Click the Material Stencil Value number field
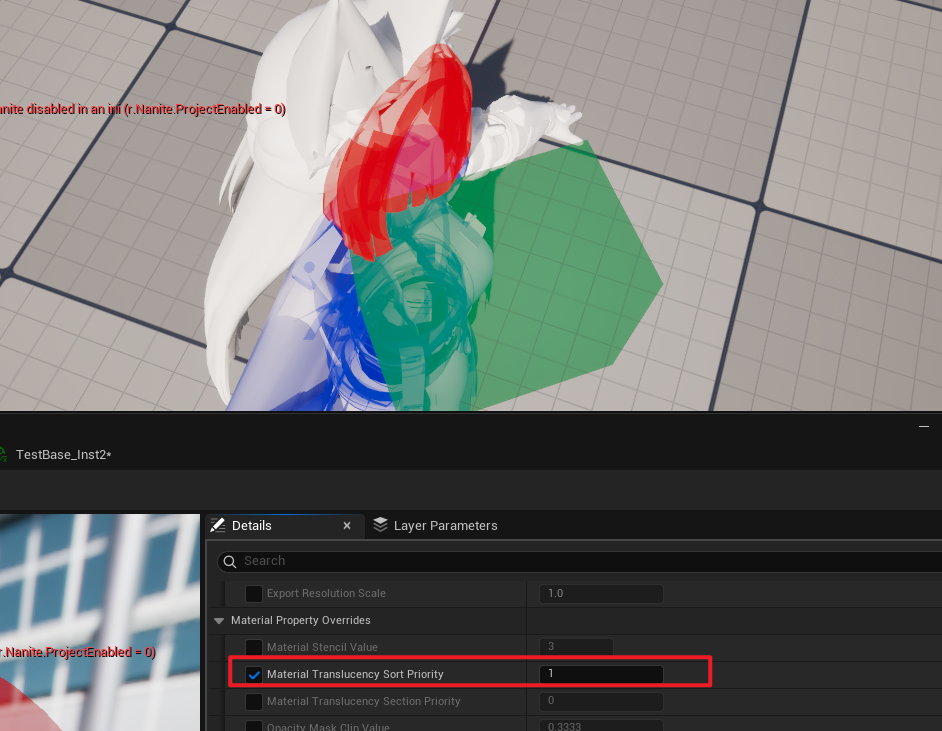Viewport: 942px width, 731px height. (576, 648)
